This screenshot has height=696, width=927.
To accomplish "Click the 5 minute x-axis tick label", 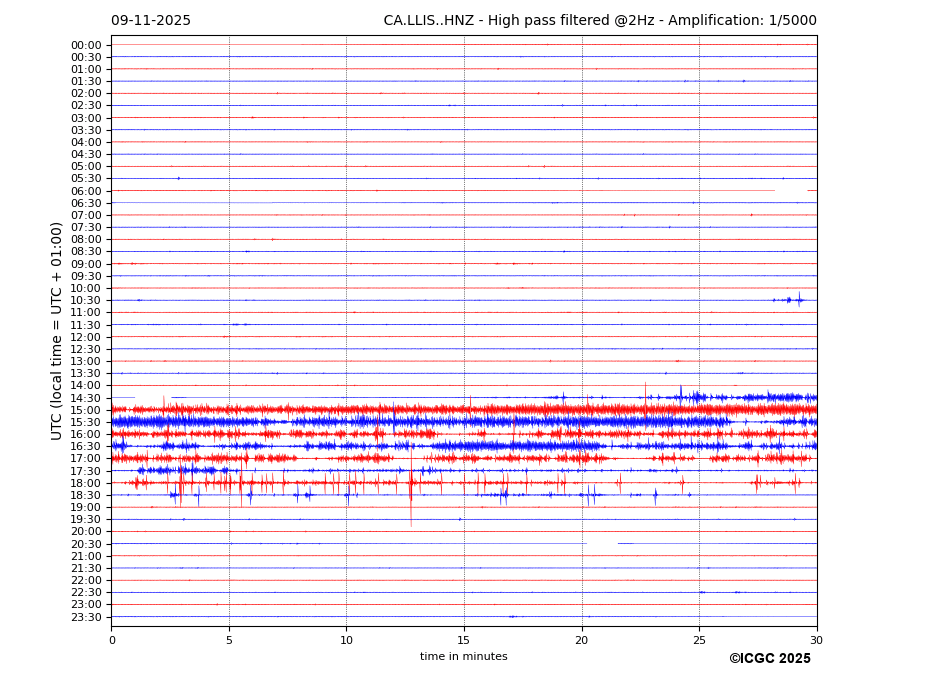I will (x=229, y=640).
